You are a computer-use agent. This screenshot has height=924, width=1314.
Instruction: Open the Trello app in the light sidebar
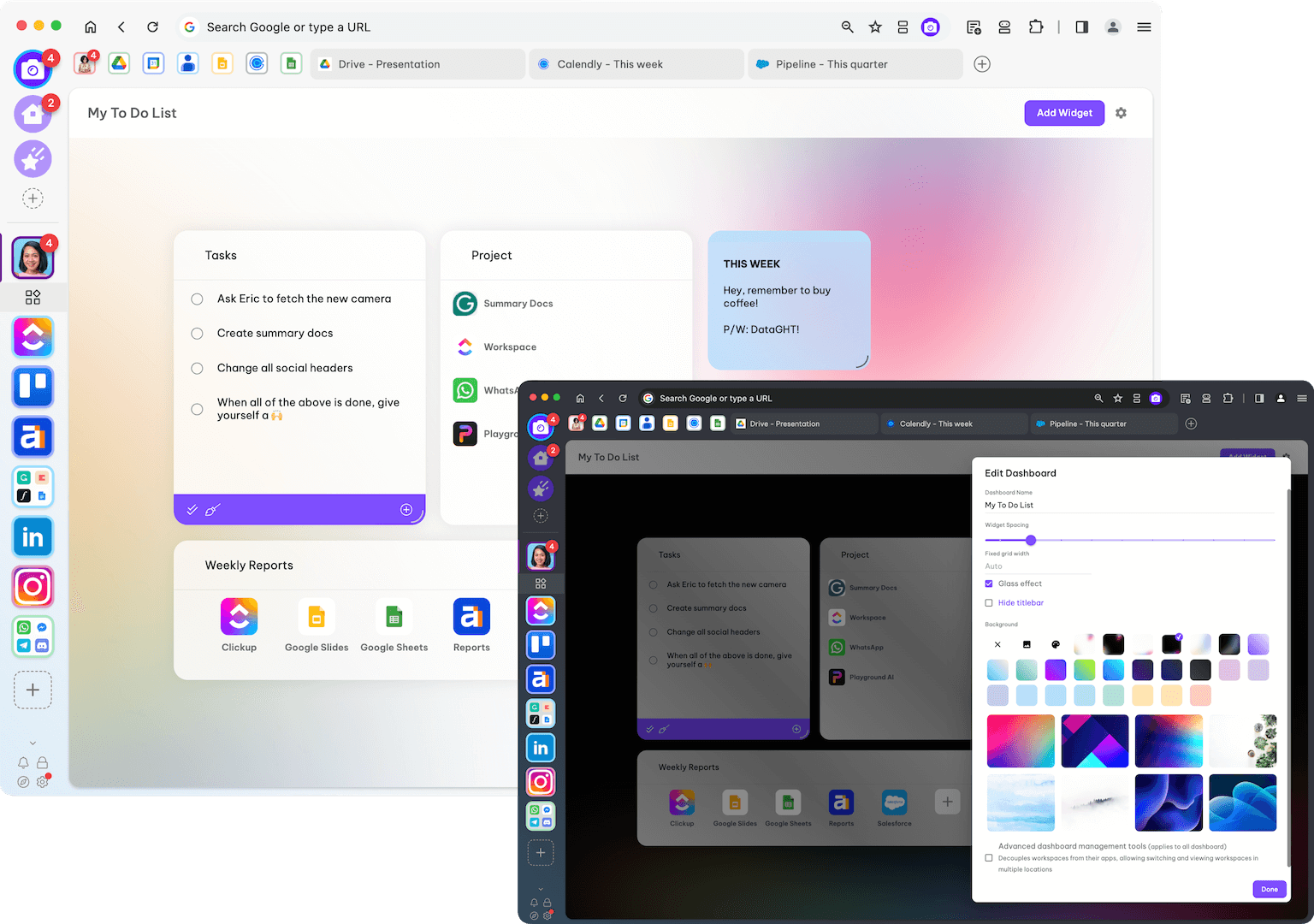point(33,387)
